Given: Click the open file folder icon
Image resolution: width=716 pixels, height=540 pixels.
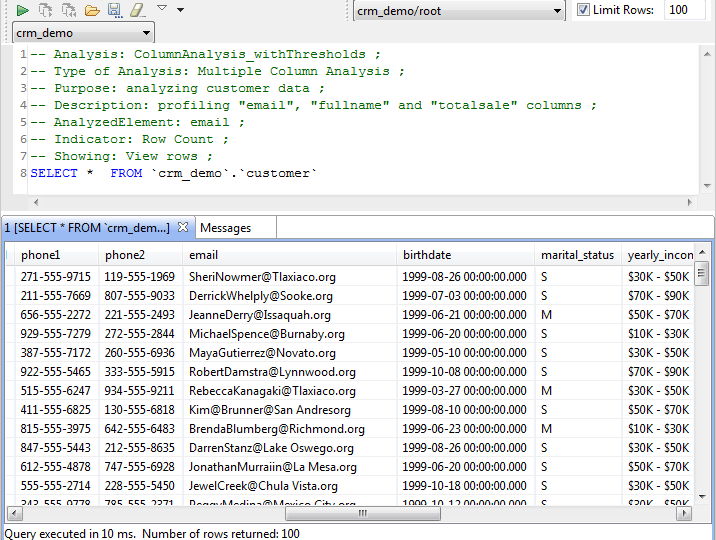Looking at the screenshot, I should pos(92,10).
